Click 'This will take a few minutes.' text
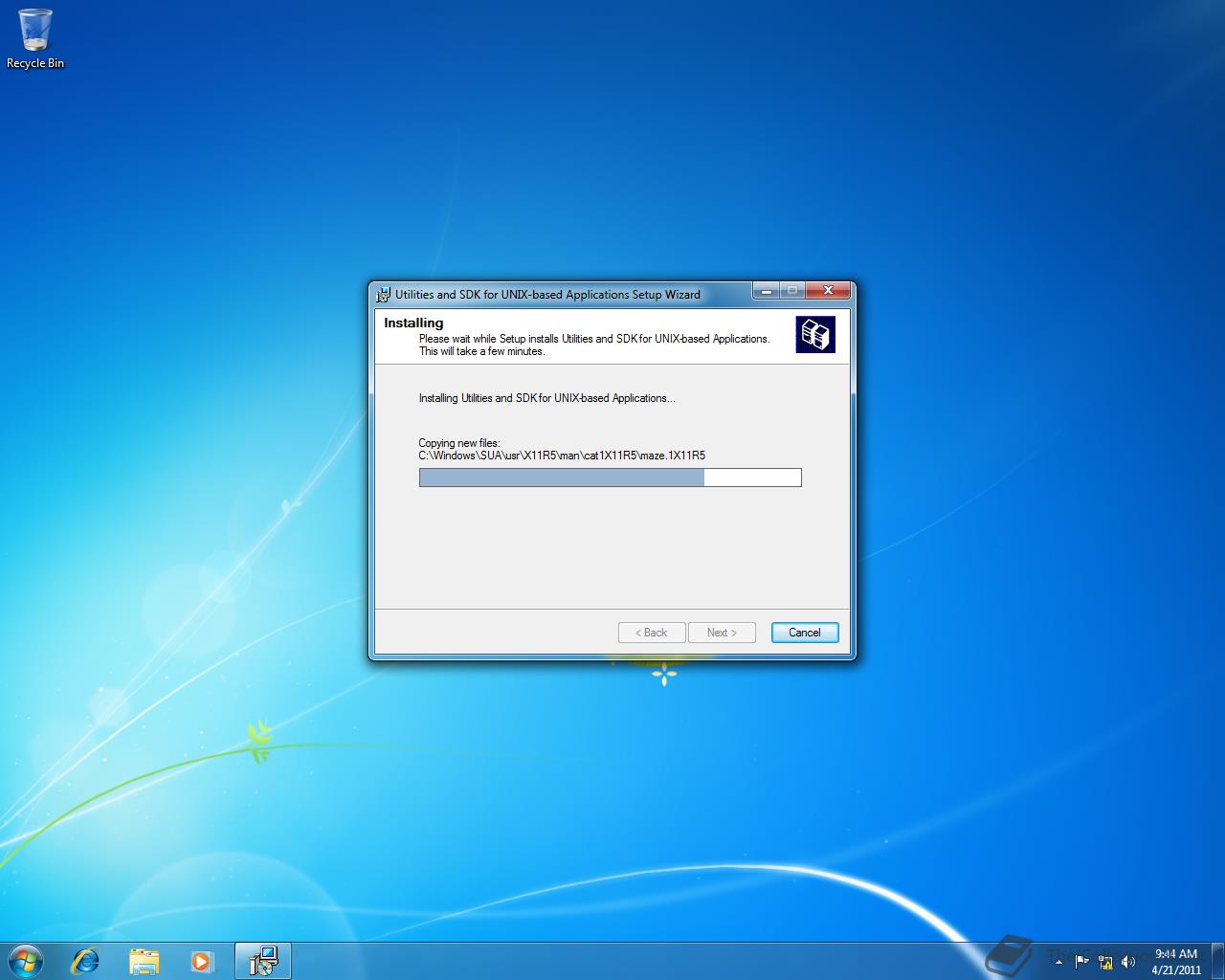1225x980 pixels. point(481,351)
